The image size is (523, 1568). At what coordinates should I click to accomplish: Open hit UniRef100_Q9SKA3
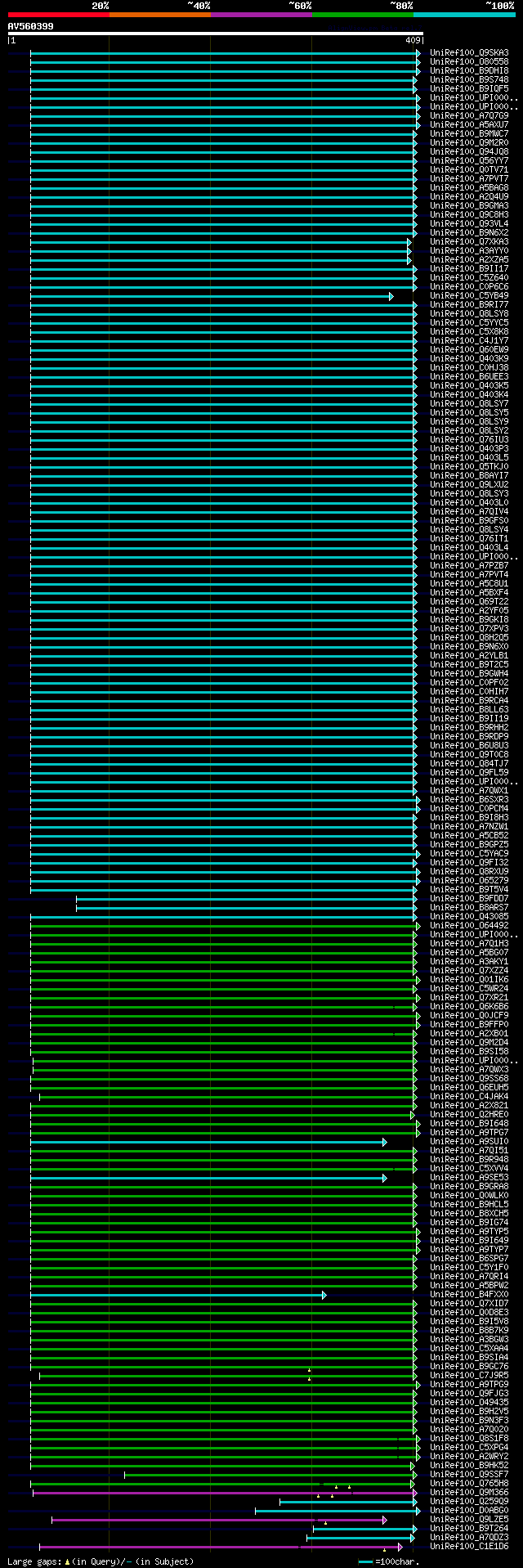coord(469,53)
